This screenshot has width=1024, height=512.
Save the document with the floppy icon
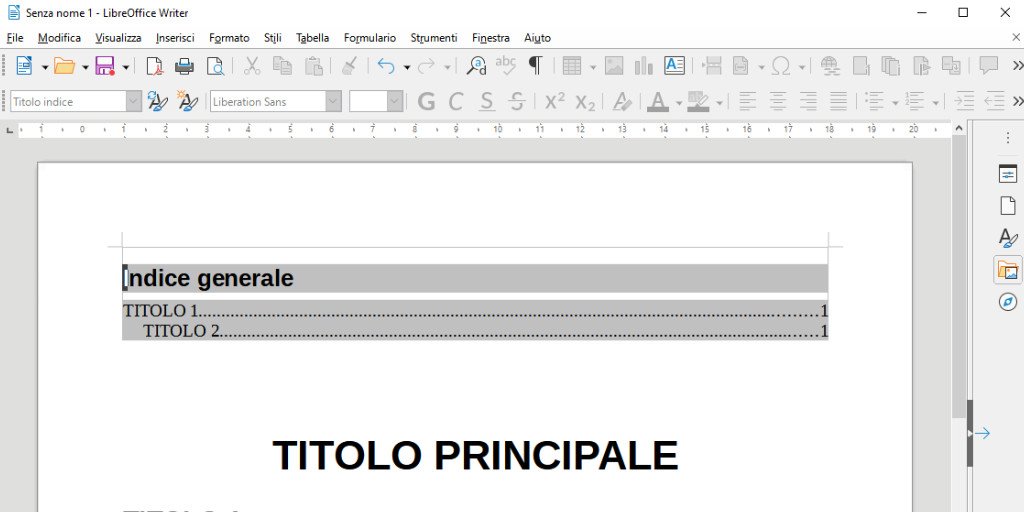tap(104, 66)
